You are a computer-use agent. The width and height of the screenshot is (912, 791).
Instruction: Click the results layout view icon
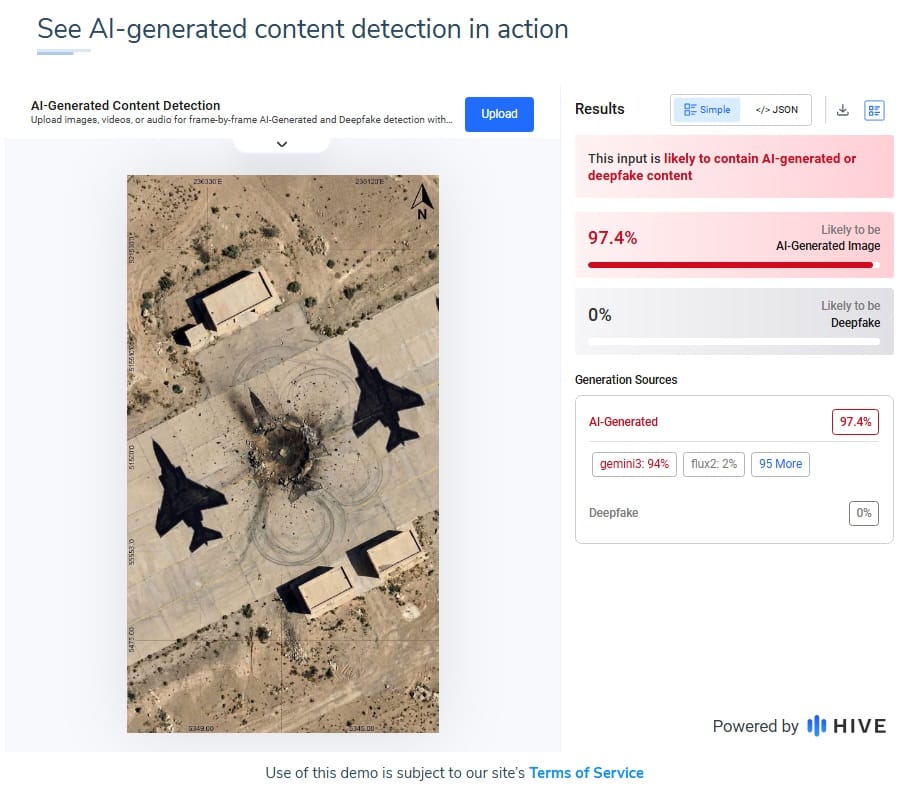pos(874,110)
